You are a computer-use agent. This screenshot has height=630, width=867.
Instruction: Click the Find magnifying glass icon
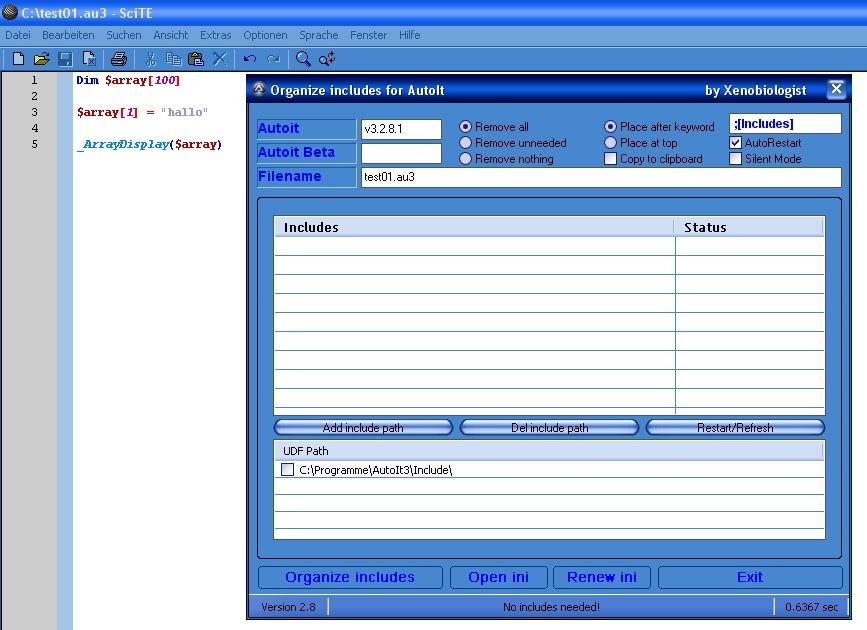click(303, 59)
